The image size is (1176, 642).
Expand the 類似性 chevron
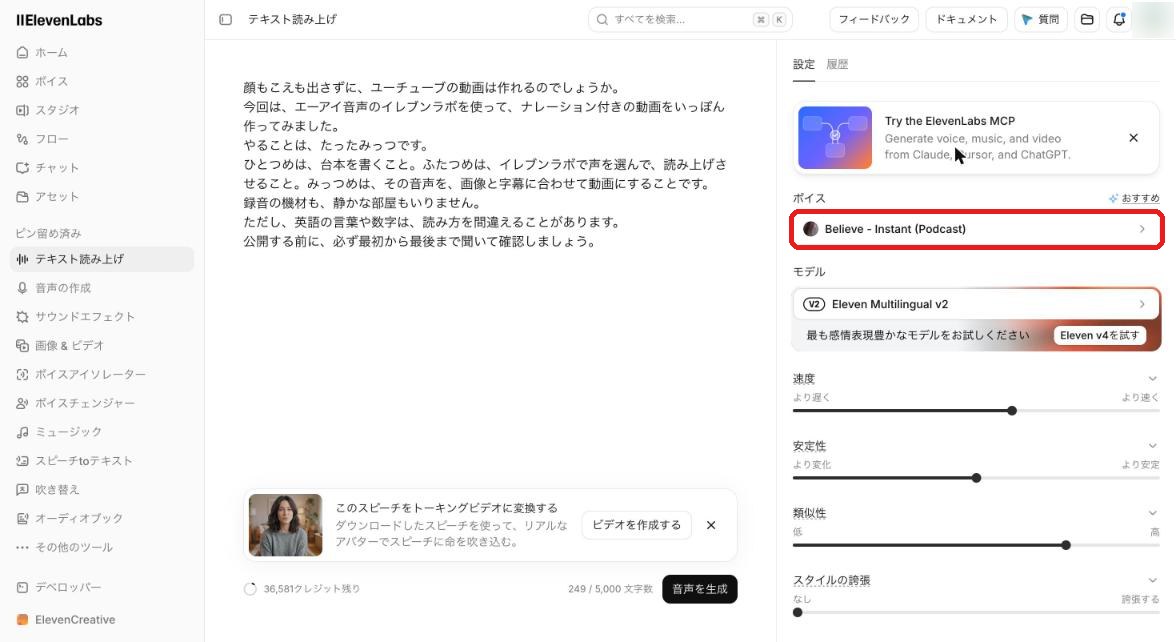pyautogui.click(x=1152, y=513)
